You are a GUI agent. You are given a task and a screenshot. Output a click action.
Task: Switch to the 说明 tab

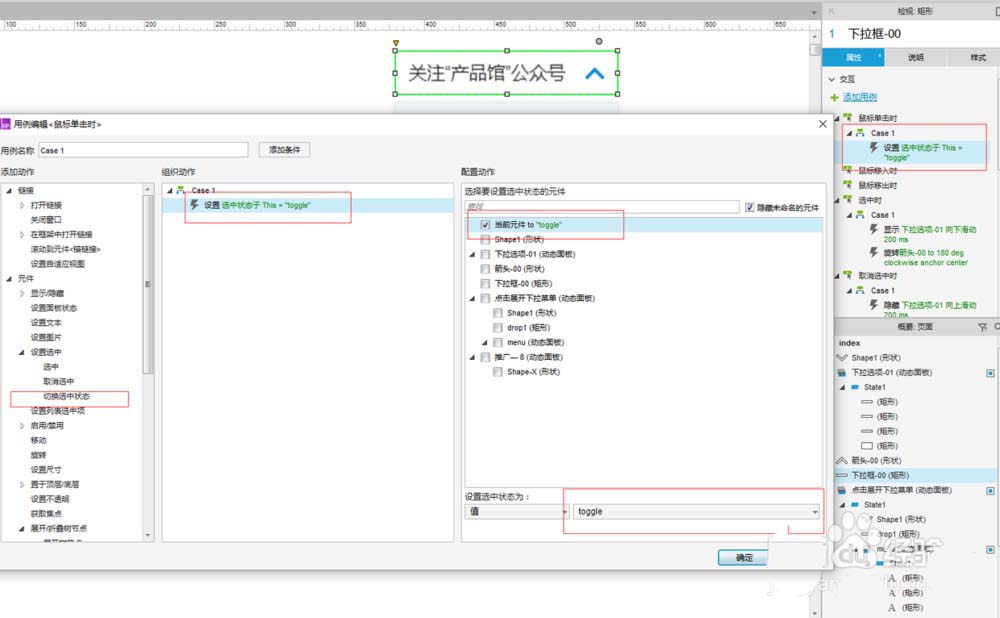916,57
